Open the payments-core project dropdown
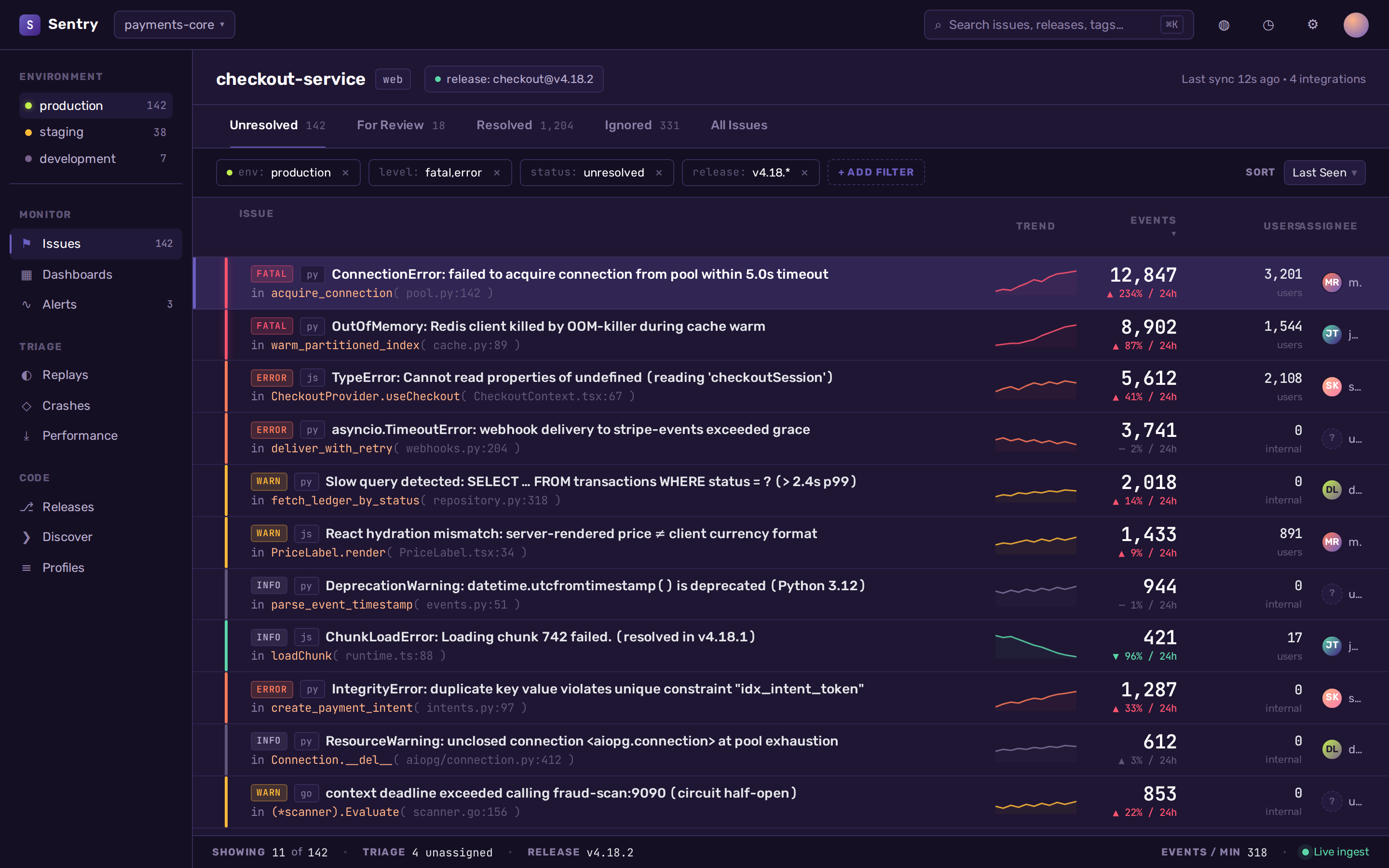 click(175, 25)
